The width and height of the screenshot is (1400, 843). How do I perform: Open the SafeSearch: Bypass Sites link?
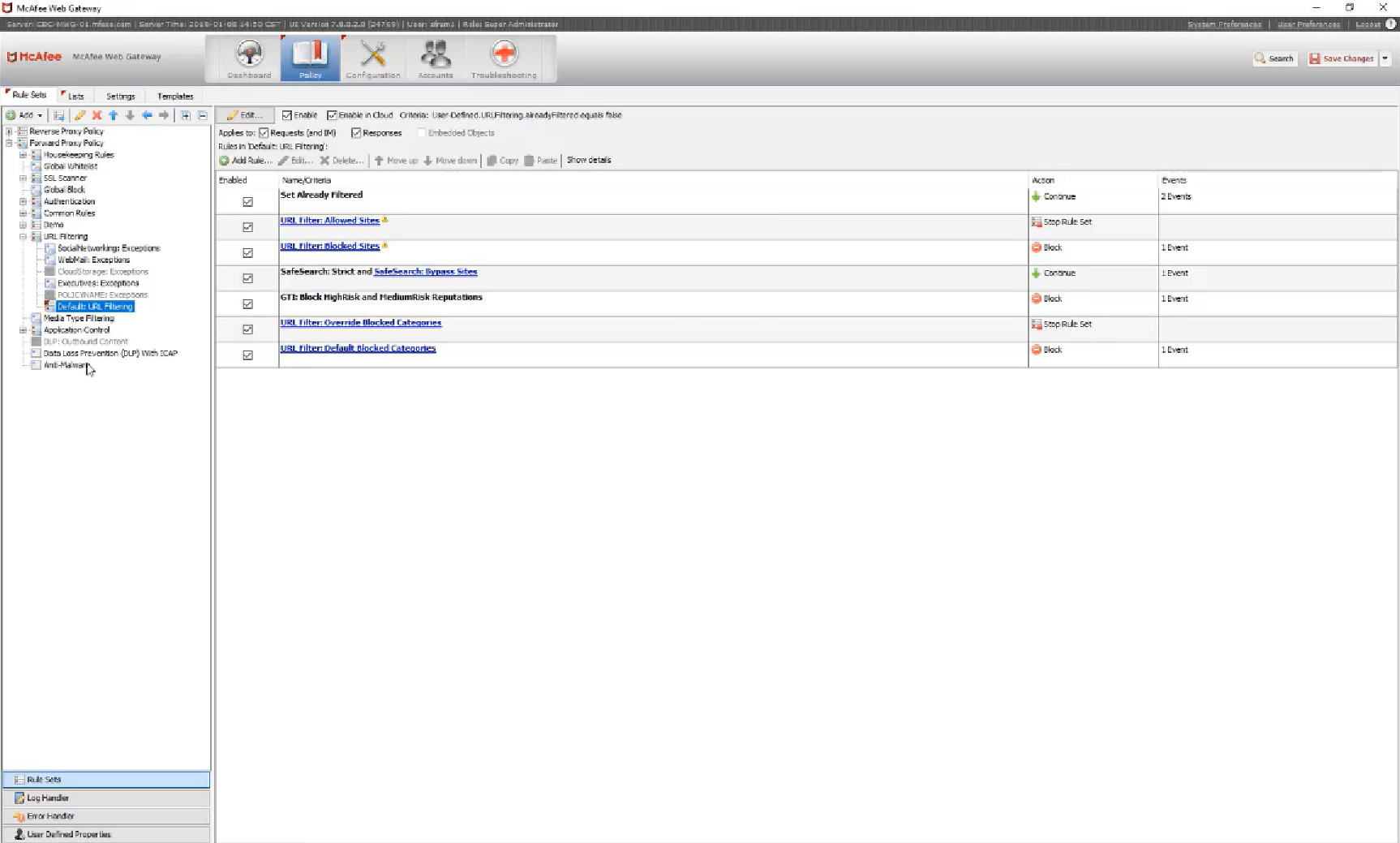click(x=426, y=272)
